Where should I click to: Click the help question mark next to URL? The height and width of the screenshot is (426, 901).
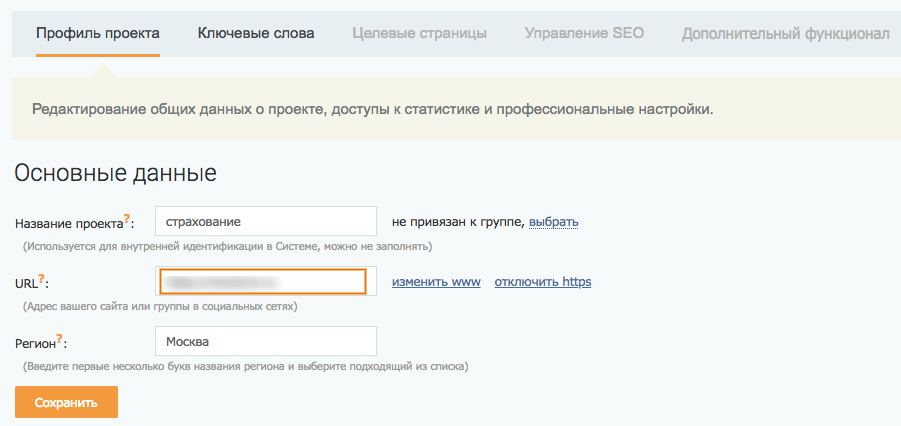42,278
